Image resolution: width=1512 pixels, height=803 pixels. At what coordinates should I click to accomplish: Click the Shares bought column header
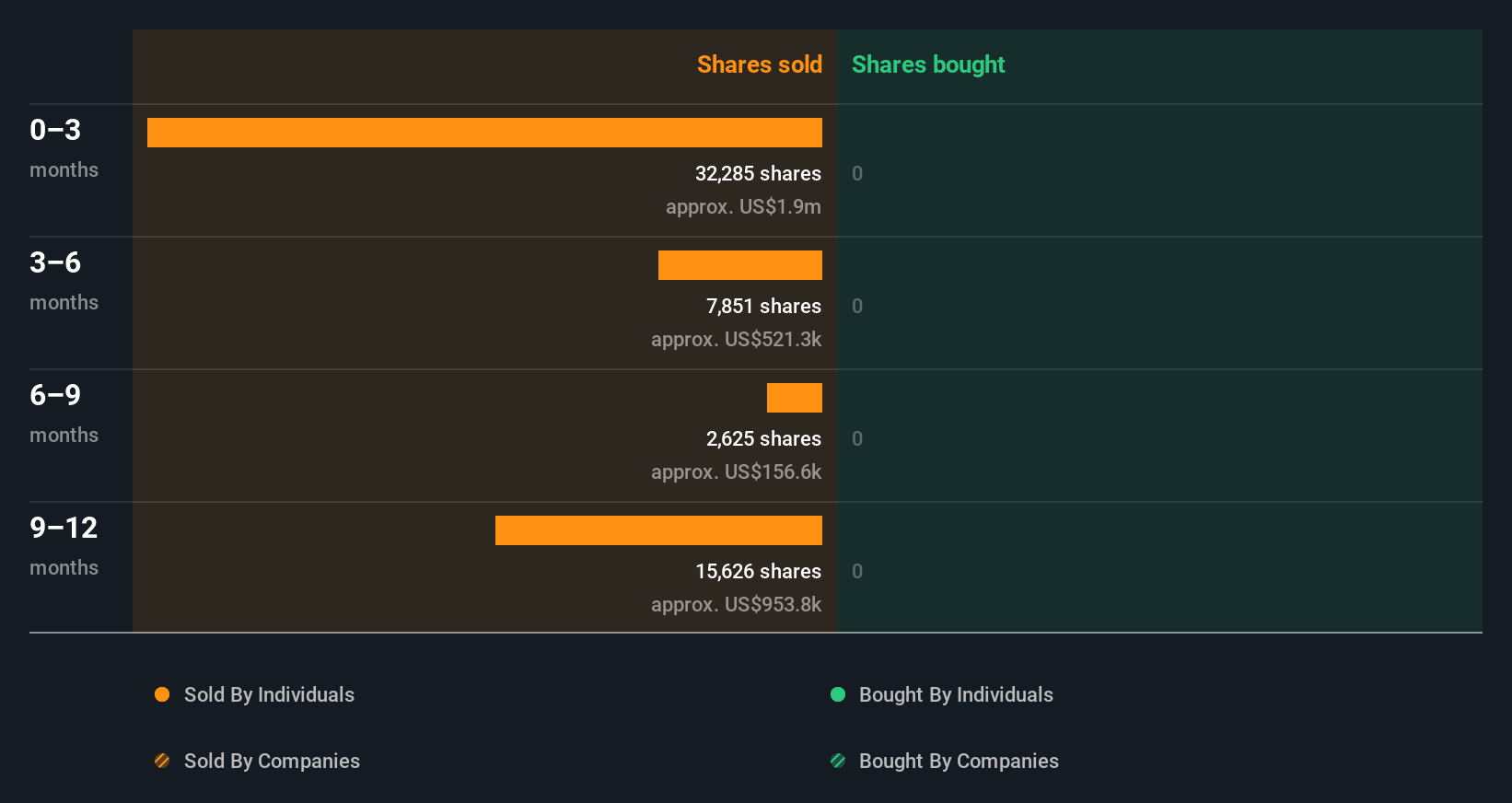click(928, 64)
